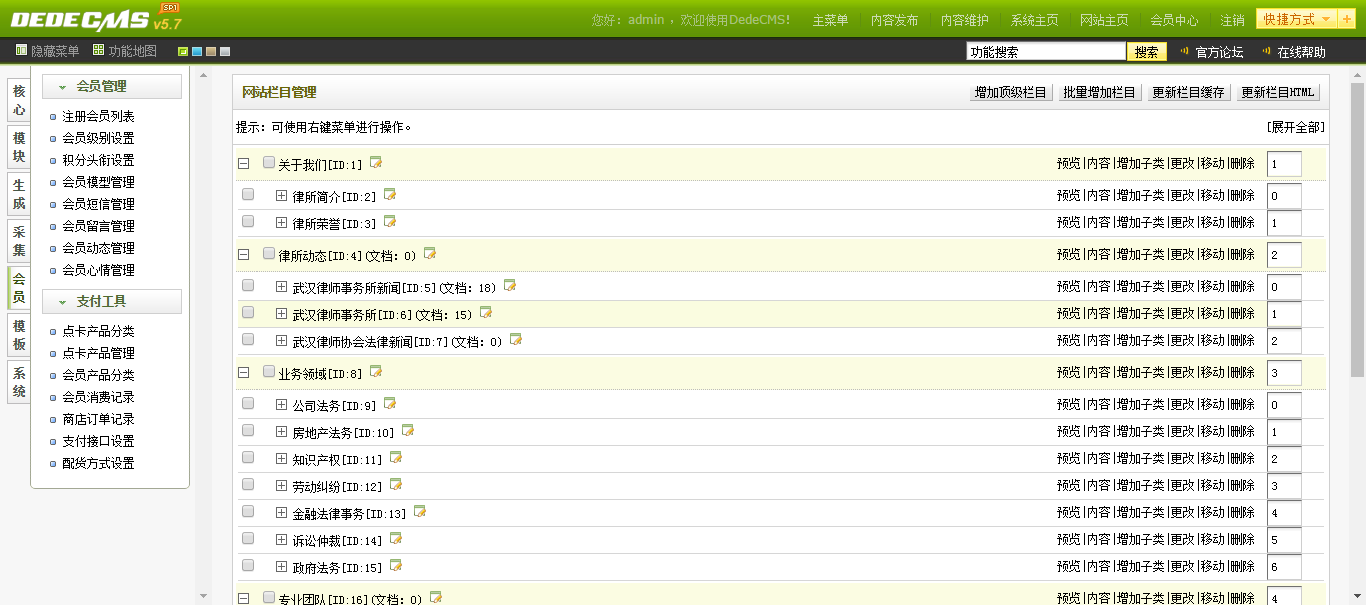Pick the blue skin color swatch
1366x605 pixels.
tap(197, 52)
